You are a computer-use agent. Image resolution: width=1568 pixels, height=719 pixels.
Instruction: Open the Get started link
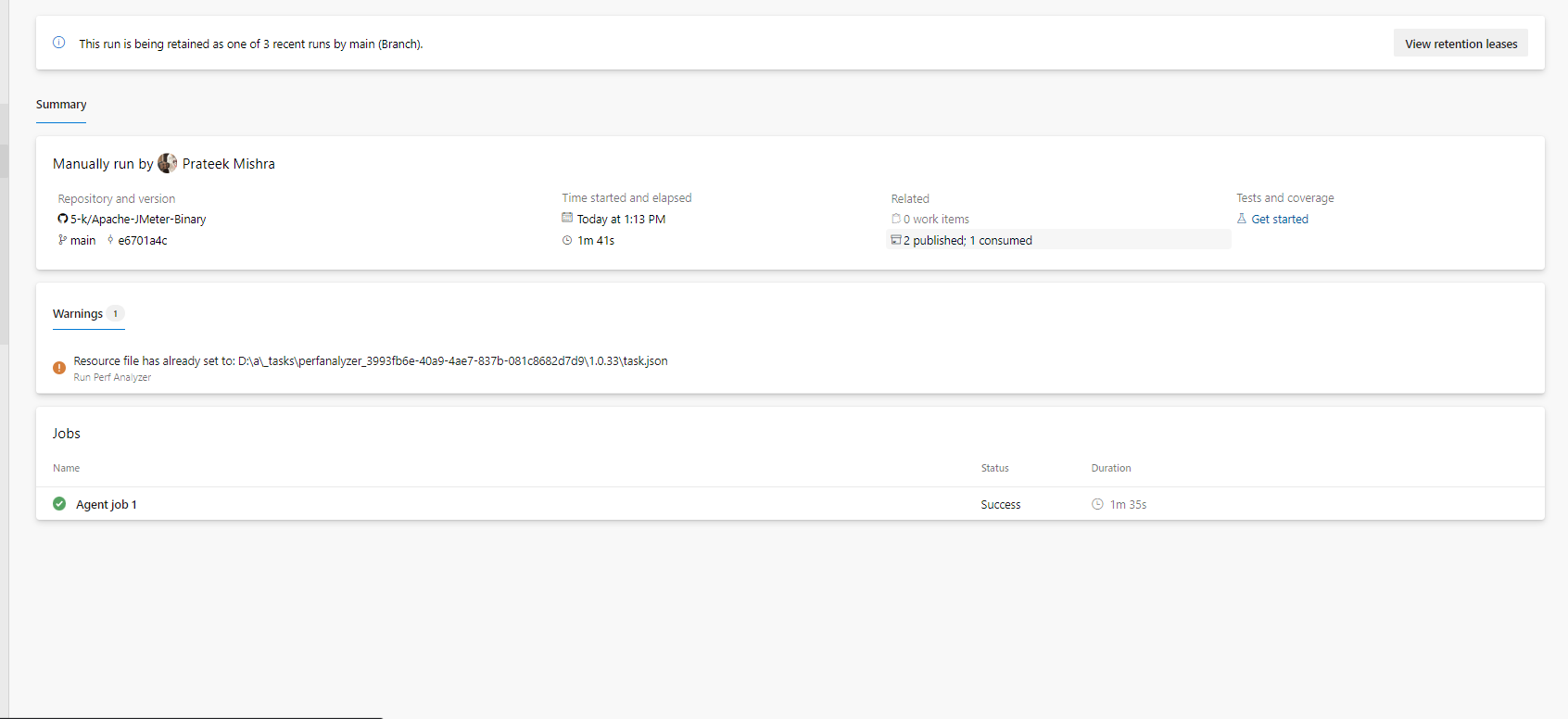click(x=1280, y=220)
